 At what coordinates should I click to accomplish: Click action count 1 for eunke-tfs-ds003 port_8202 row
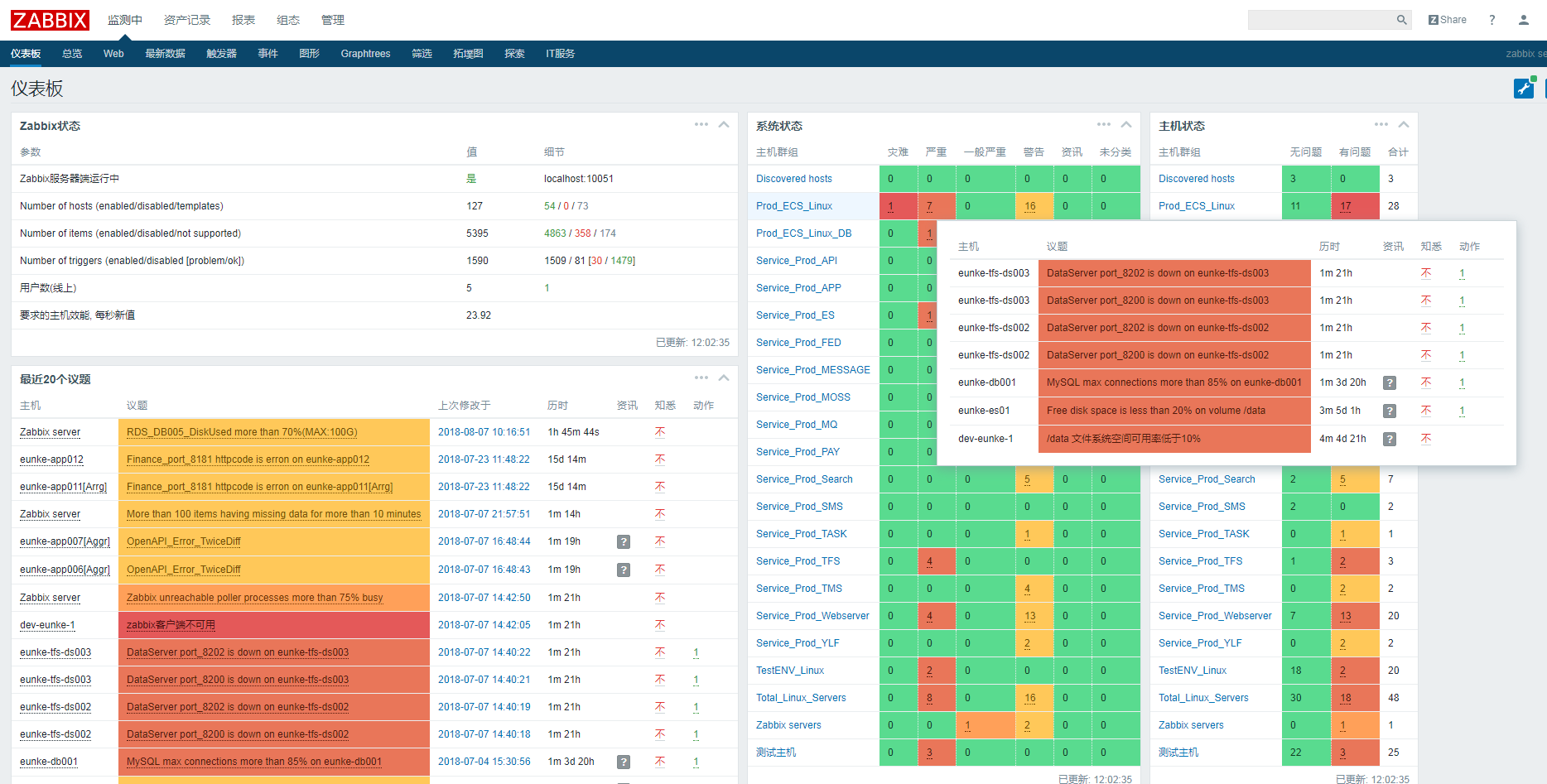pyautogui.click(x=696, y=652)
